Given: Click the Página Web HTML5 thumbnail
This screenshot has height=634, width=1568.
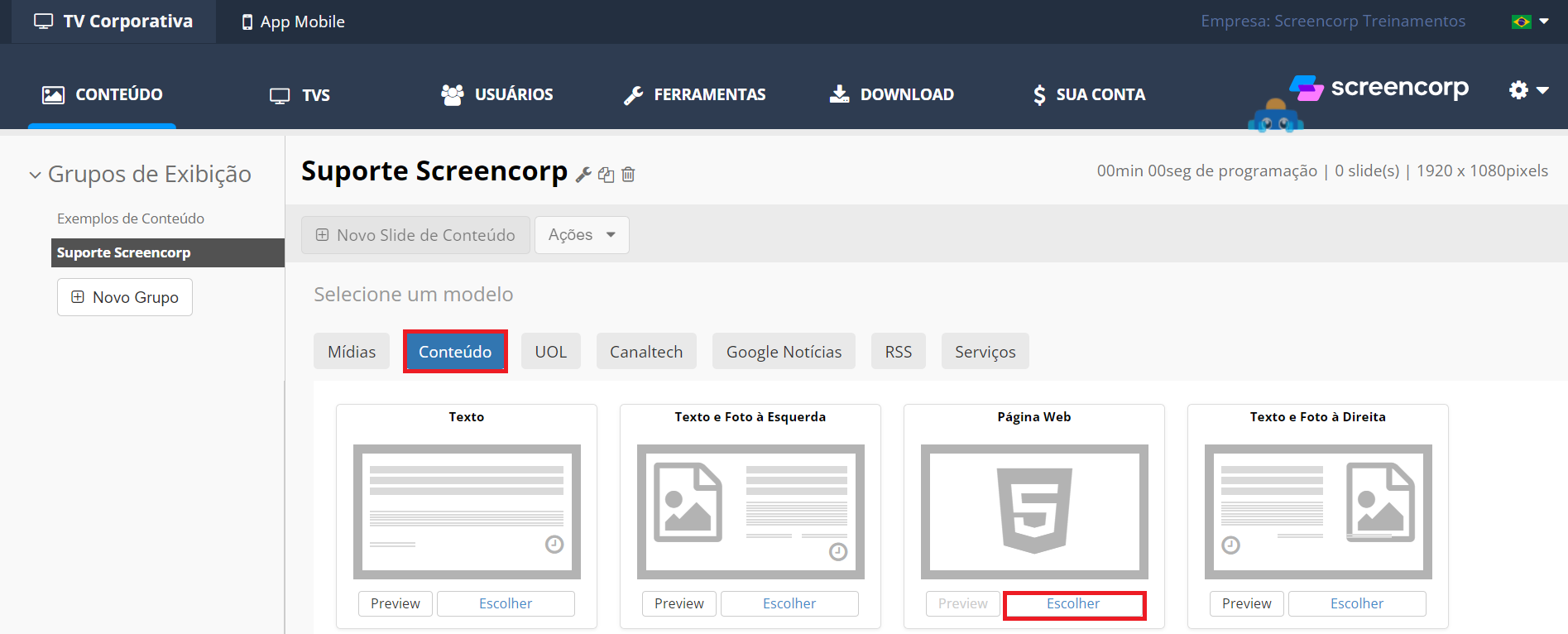Looking at the screenshot, I should [1034, 512].
